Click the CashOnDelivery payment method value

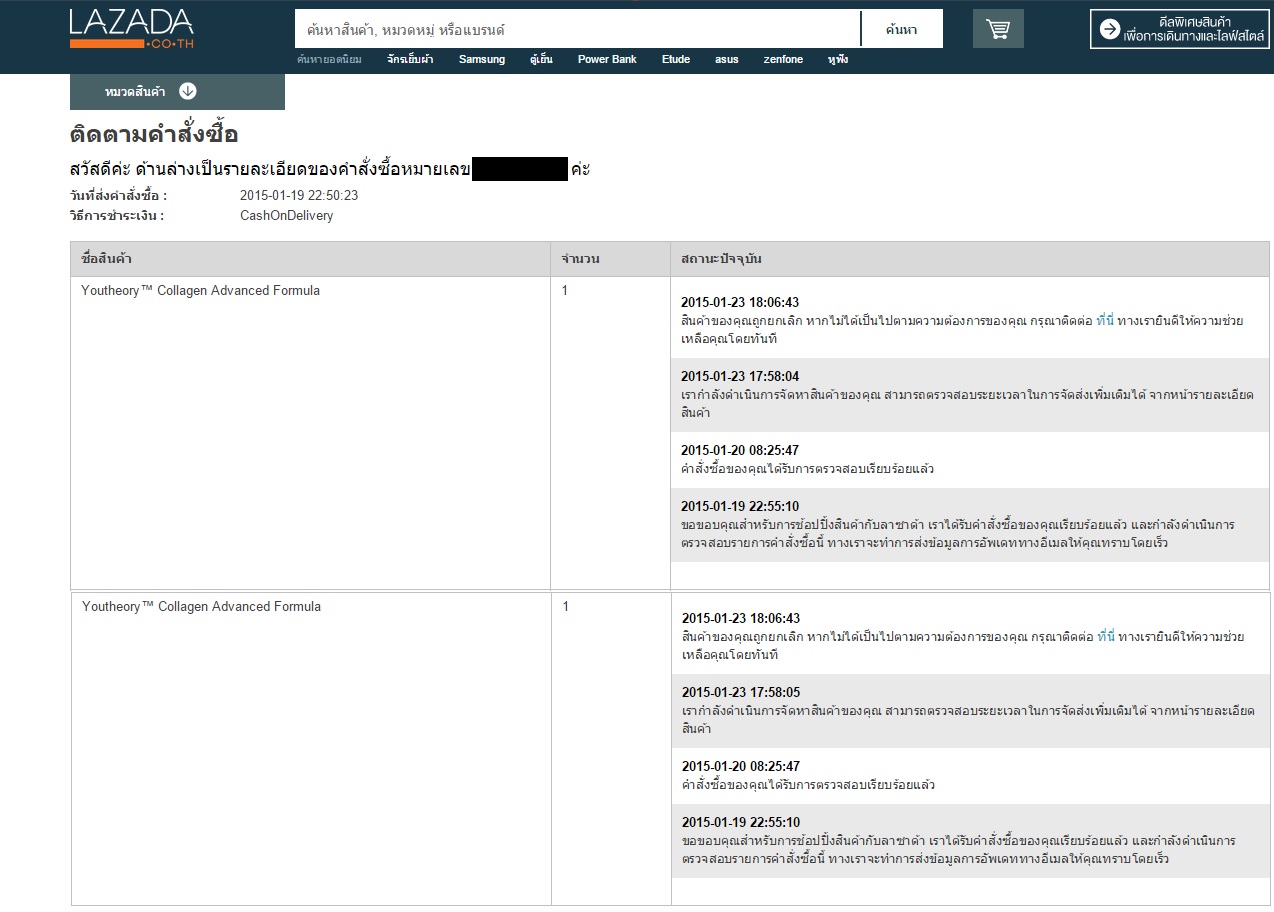point(286,216)
